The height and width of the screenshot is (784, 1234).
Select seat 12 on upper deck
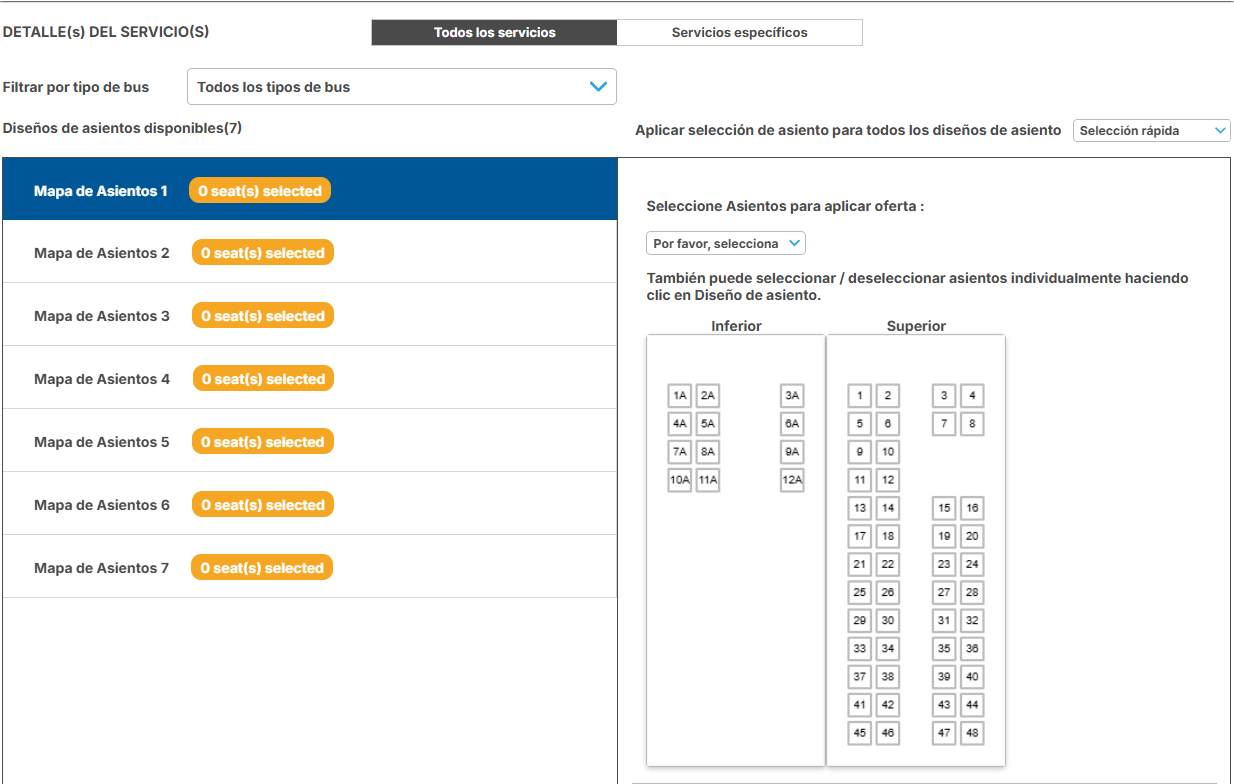tap(888, 480)
